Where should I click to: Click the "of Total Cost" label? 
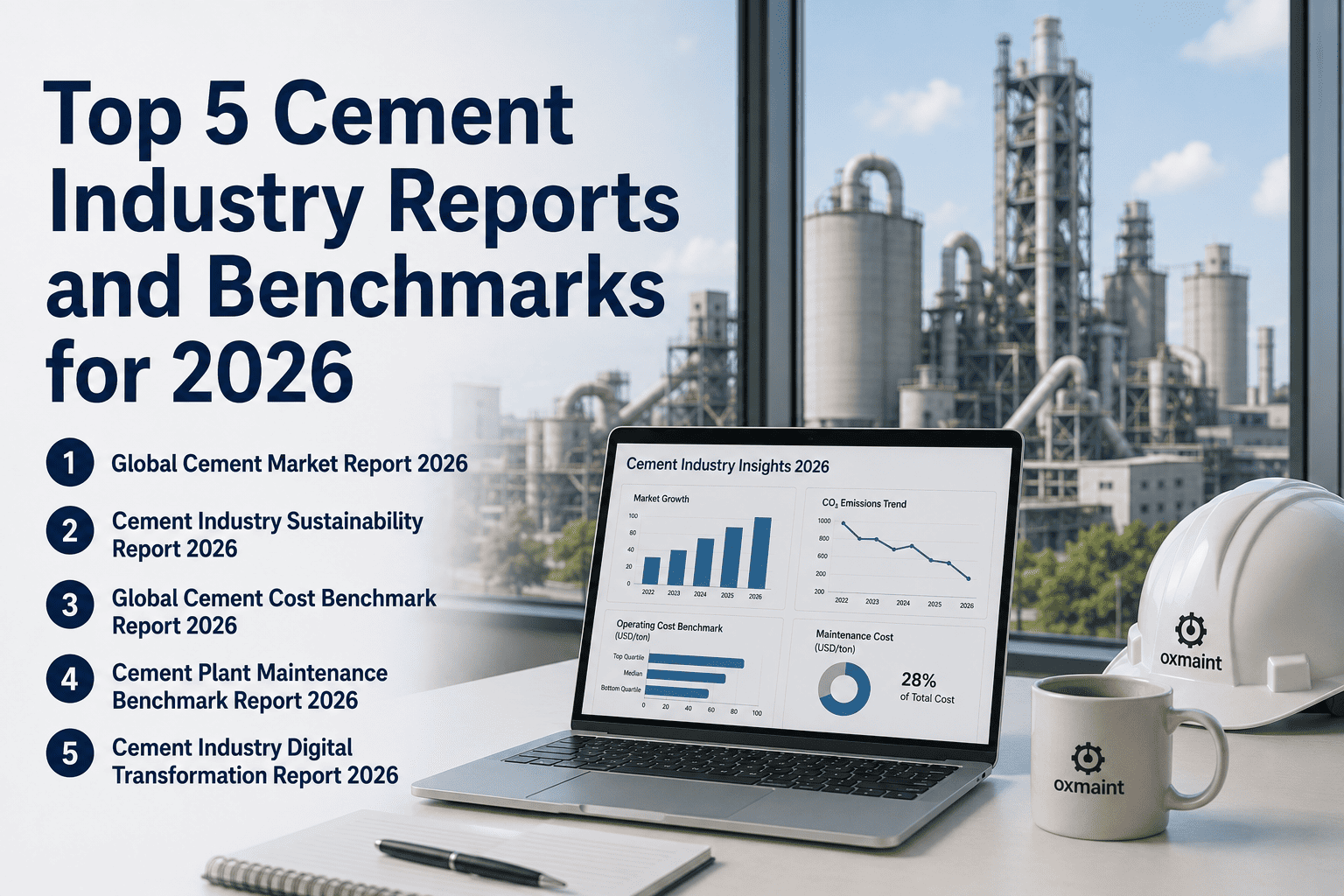927,698
